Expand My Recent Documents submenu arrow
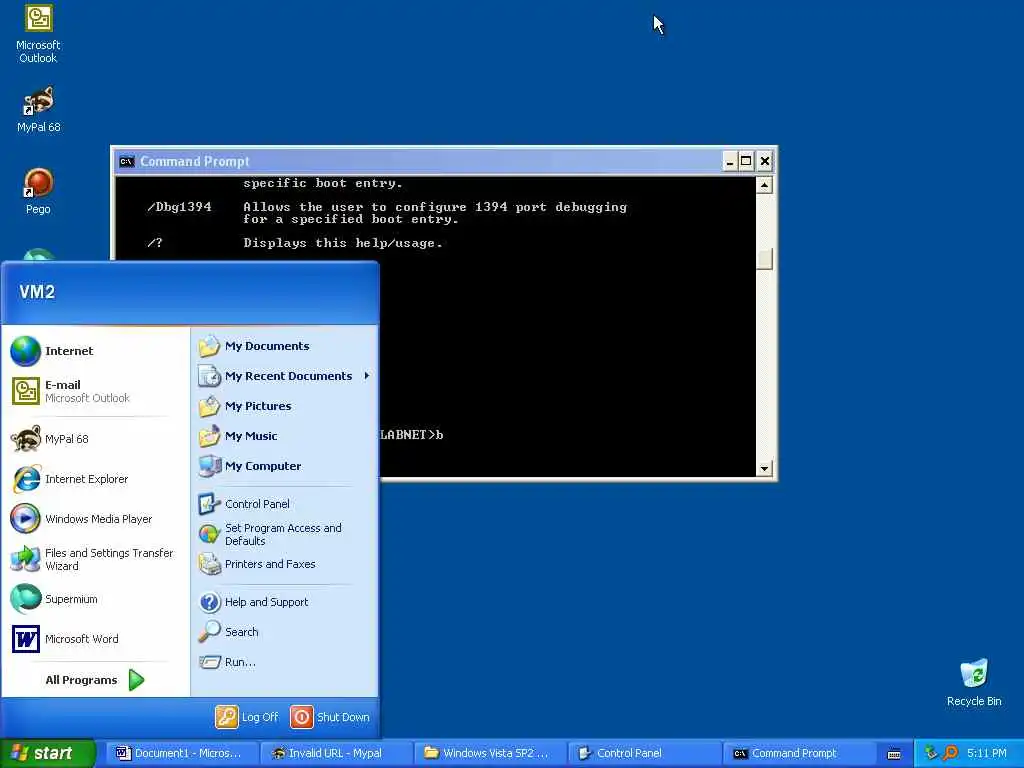1024x768 pixels. coord(367,376)
